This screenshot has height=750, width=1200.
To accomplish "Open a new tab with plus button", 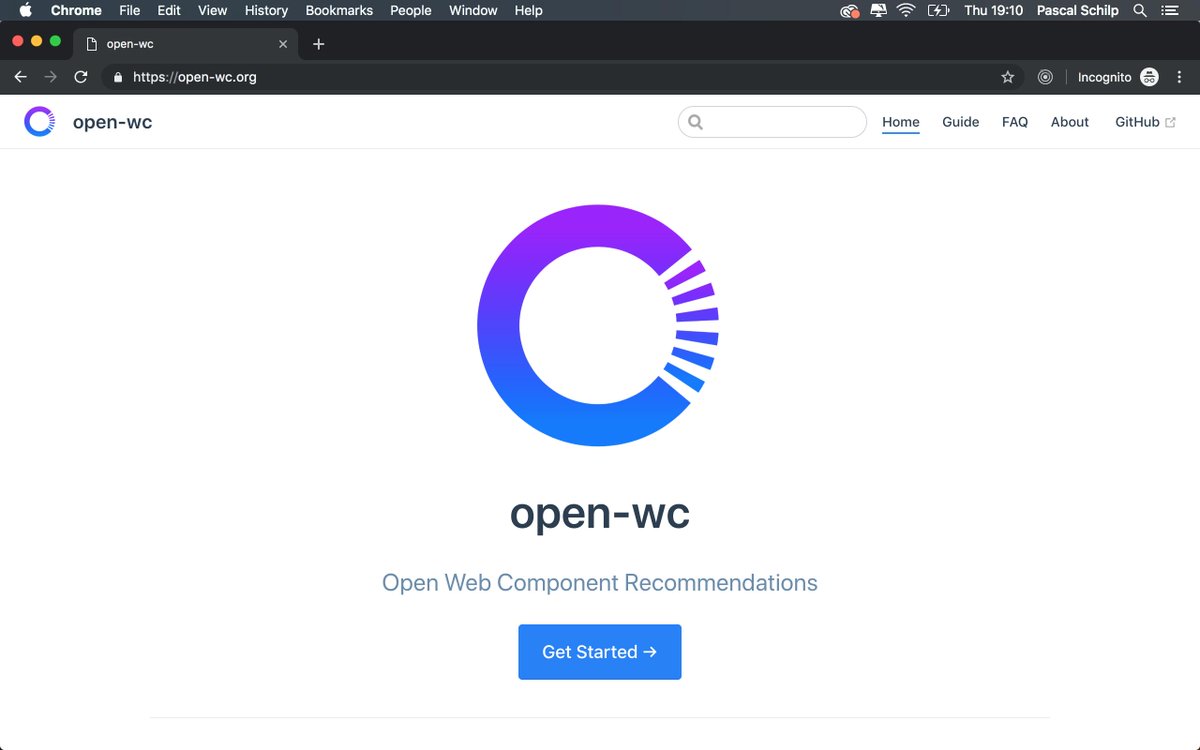I will pyautogui.click(x=319, y=44).
